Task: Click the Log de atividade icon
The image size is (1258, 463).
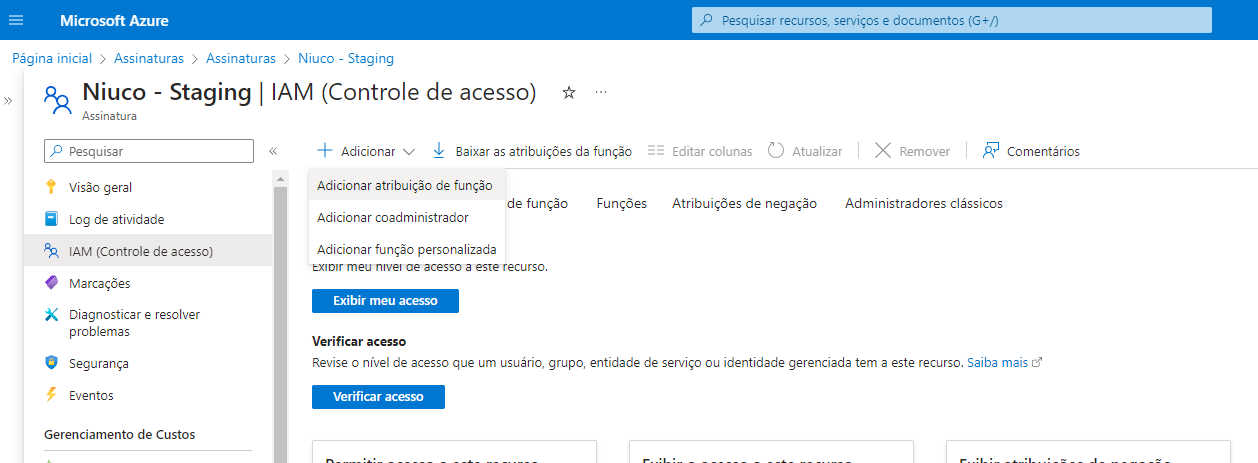Action: coord(52,219)
